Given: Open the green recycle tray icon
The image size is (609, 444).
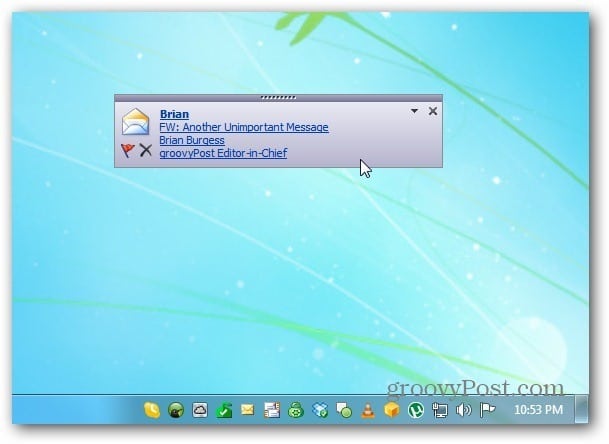Looking at the screenshot, I should (x=296, y=410).
